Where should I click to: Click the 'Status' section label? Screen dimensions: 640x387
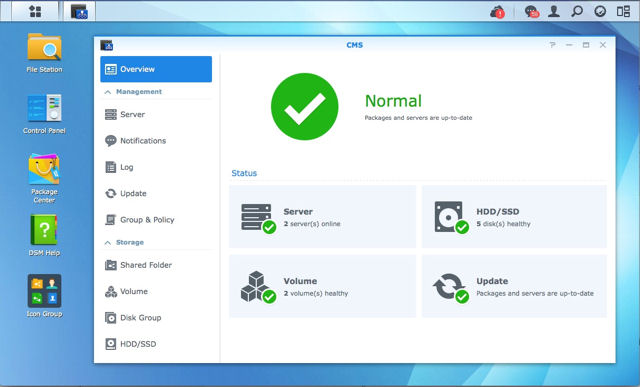pos(244,173)
